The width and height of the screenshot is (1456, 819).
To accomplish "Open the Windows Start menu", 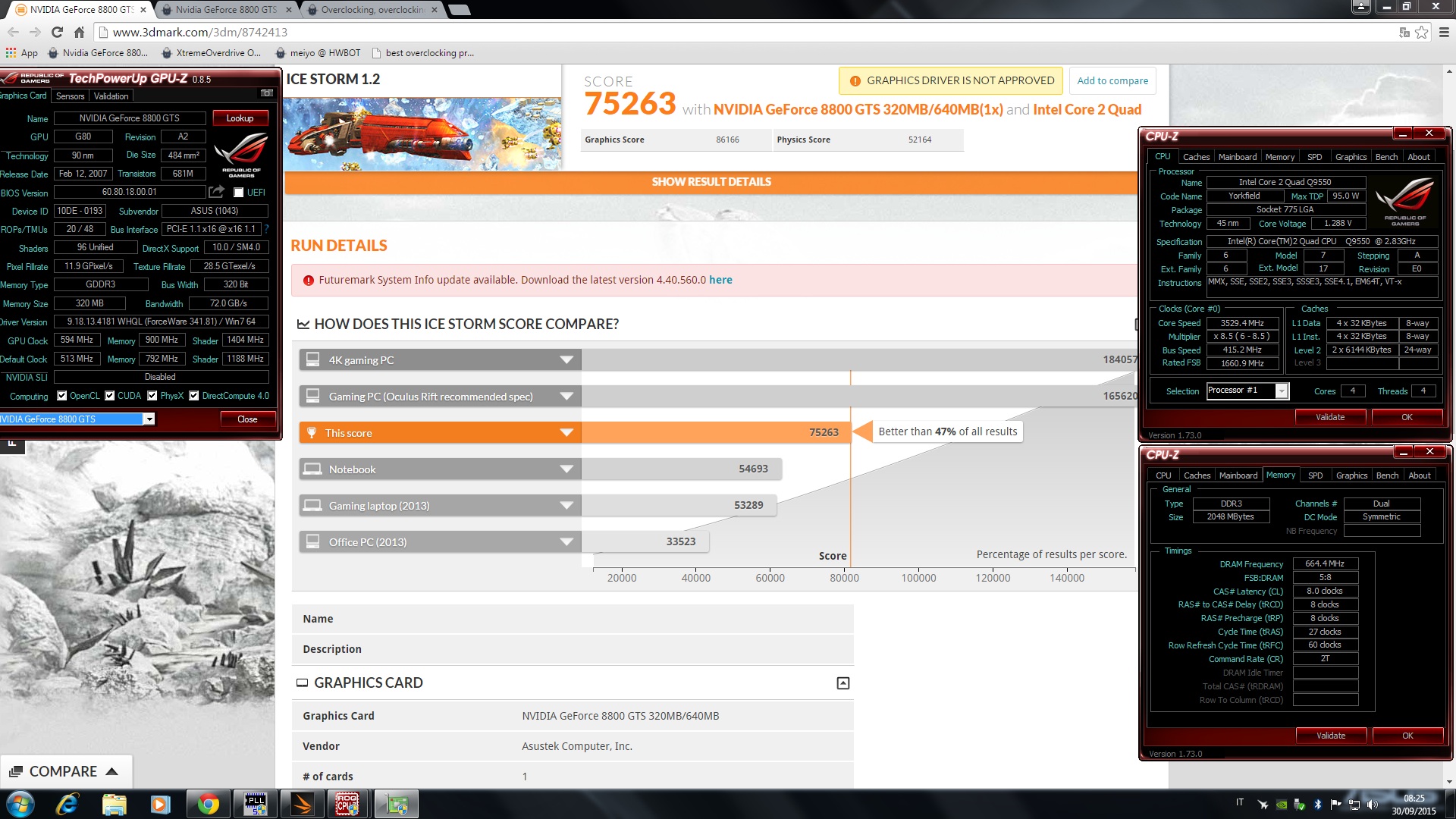I will point(20,804).
